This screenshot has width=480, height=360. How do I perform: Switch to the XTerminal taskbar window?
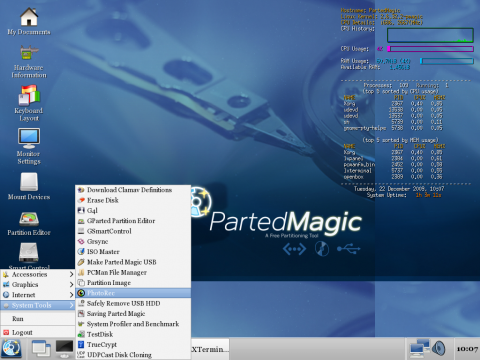pyautogui.click(x=210, y=349)
